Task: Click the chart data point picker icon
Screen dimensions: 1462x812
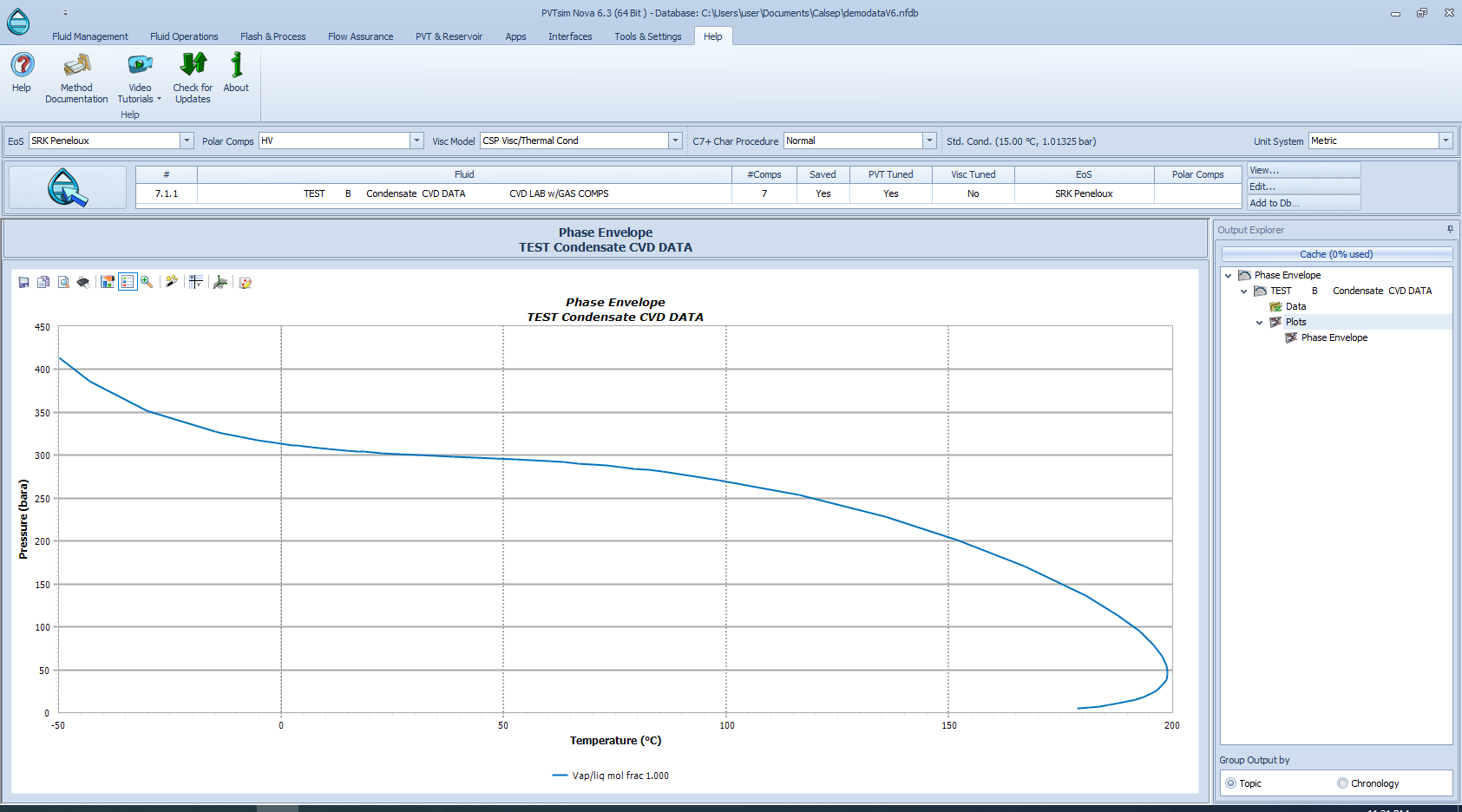Action: pos(108,282)
